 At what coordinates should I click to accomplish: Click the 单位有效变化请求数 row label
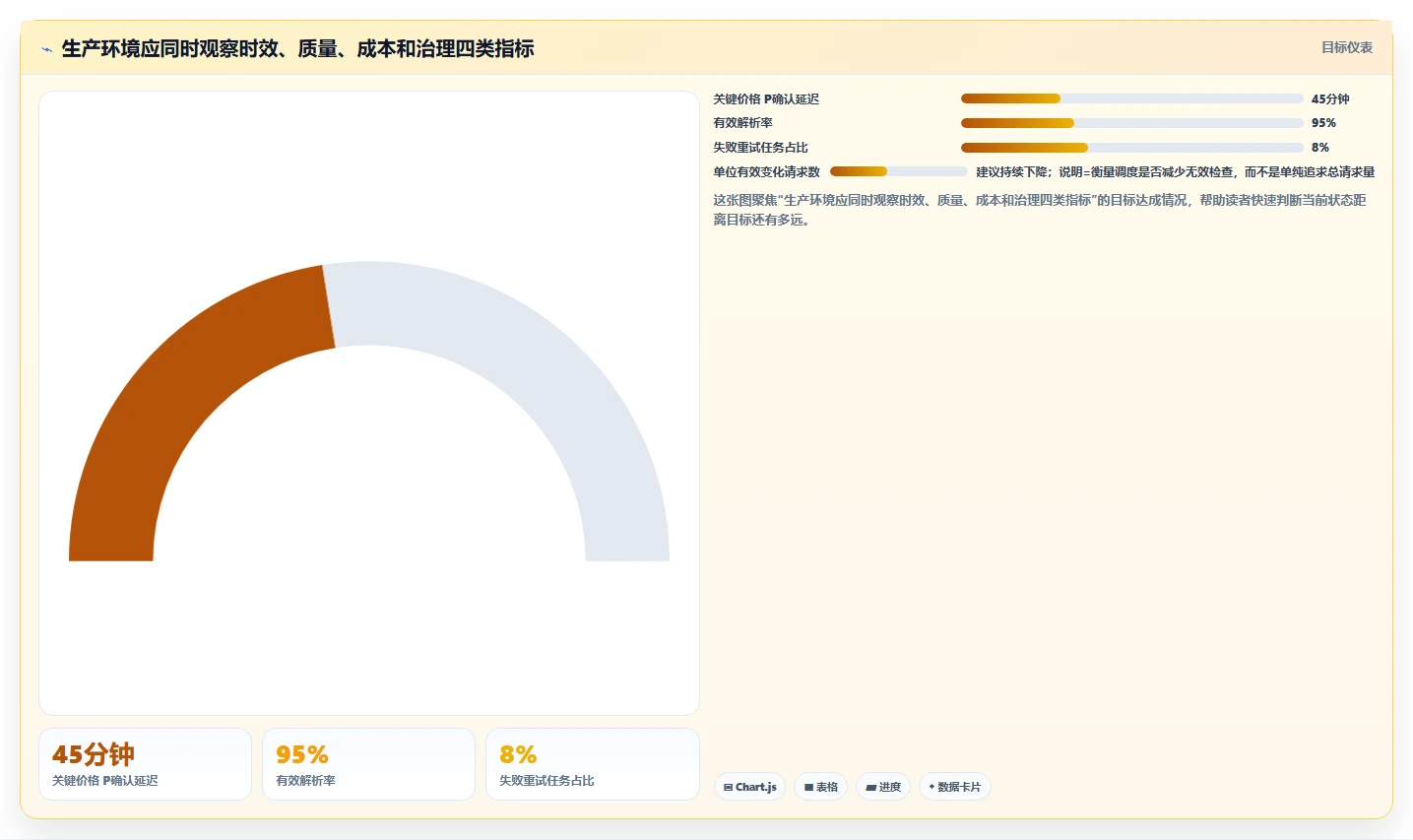[x=766, y=172]
